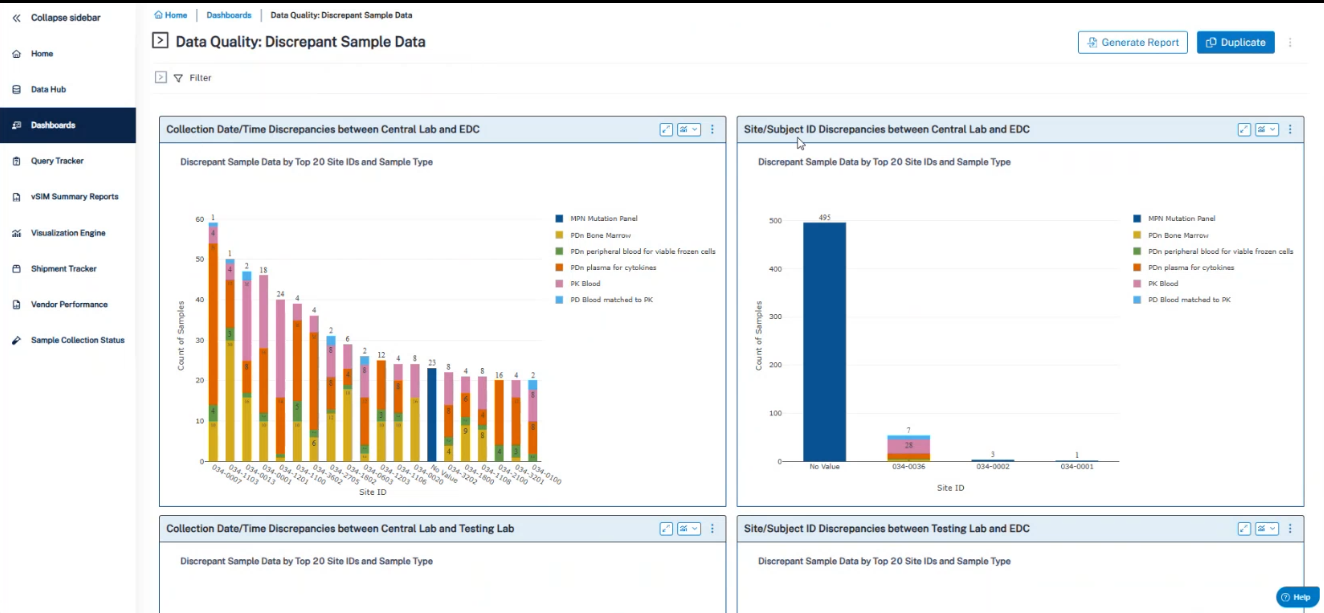
Task: Expand Collection Date/Time Testing Lab chart fullscreen
Action: point(667,528)
